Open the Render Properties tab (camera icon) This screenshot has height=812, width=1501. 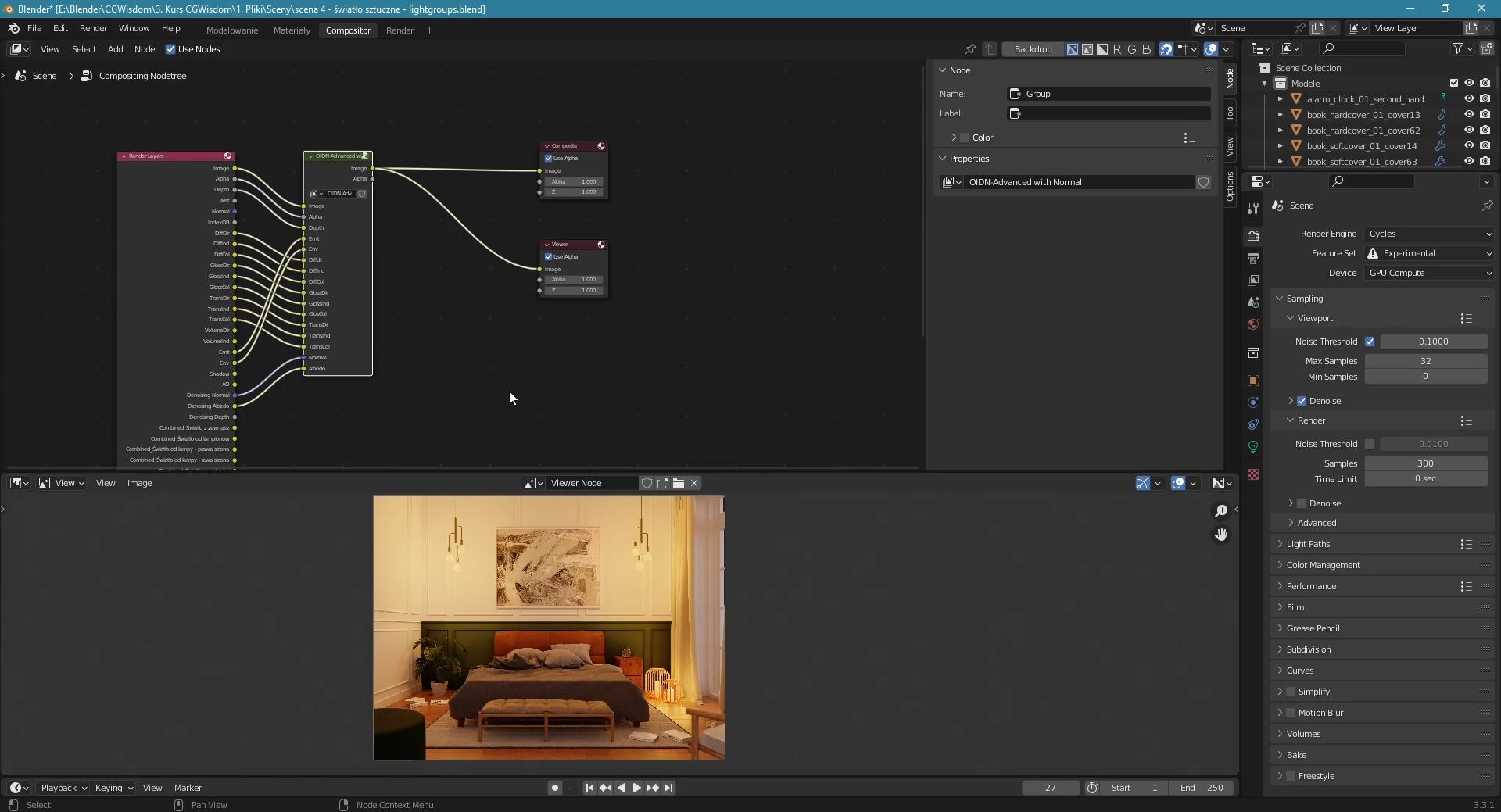[x=1254, y=236]
